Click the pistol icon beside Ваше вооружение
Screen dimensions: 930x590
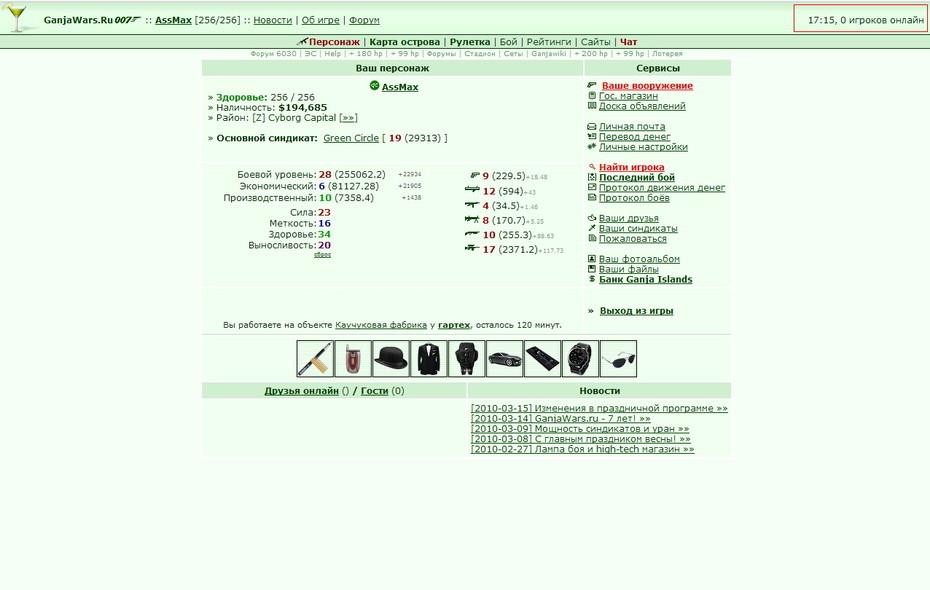point(591,85)
